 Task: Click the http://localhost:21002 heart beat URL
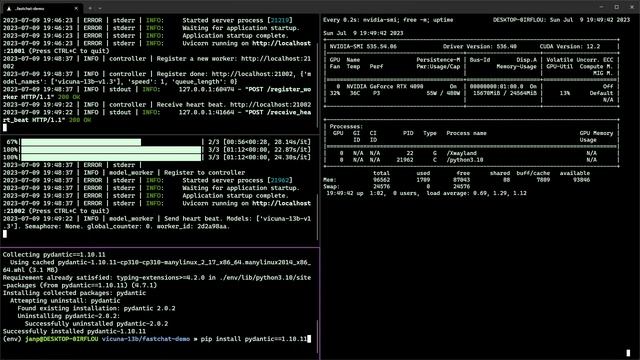[270, 104]
